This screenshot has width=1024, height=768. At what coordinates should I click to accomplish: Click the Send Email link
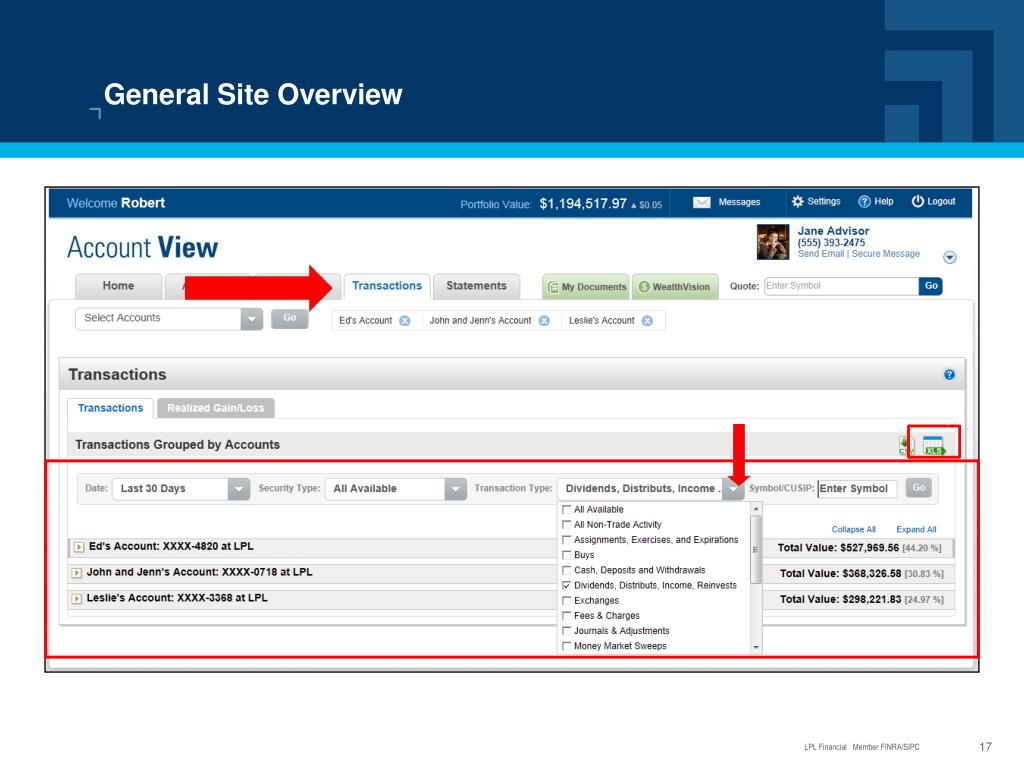coord(821,253)
